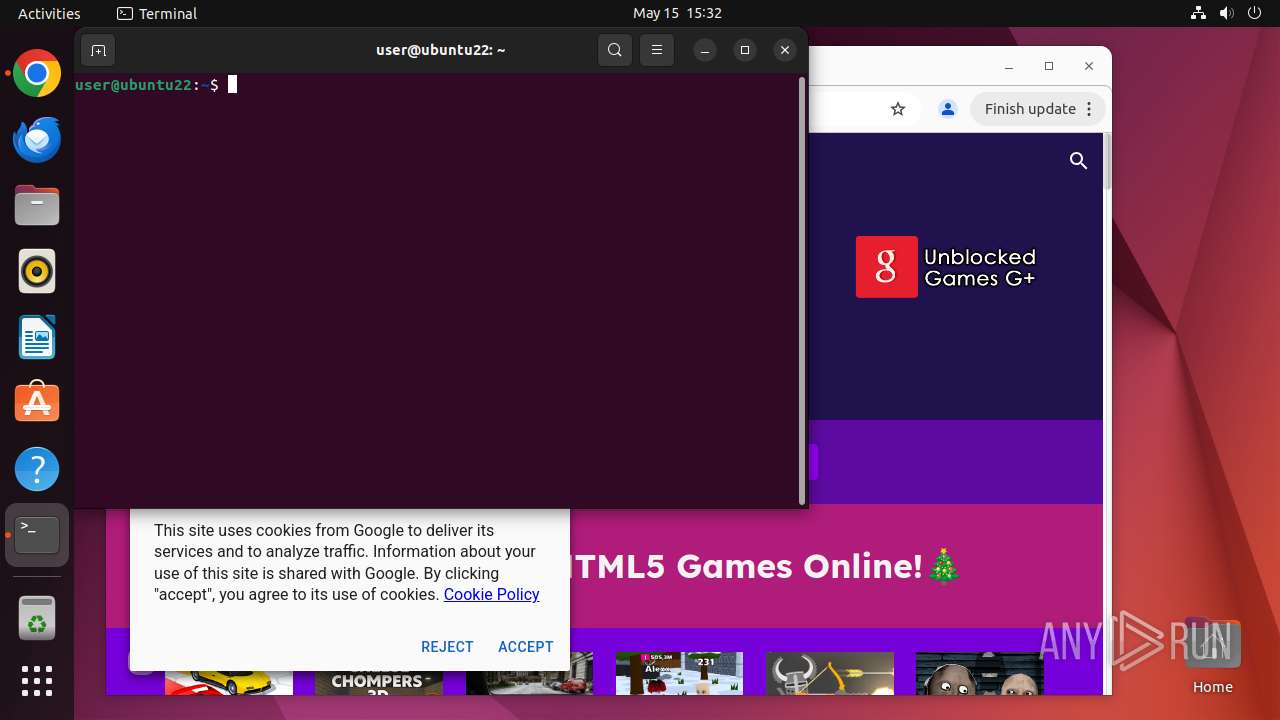This screenshot has height=720, width=1280.
Task: Open search in the Terminal header bar
Action: tap(615, 50)
